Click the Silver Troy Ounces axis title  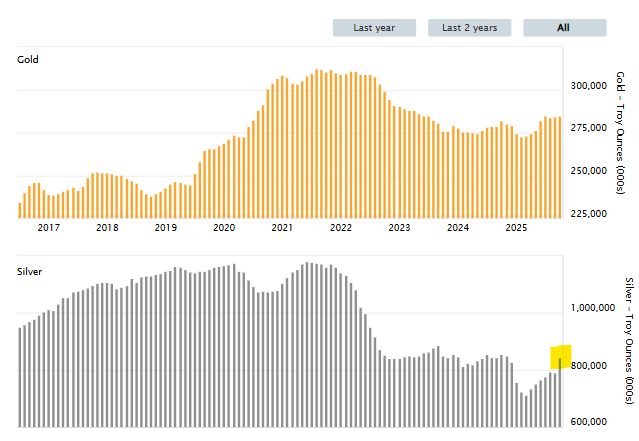pos(628,340)
